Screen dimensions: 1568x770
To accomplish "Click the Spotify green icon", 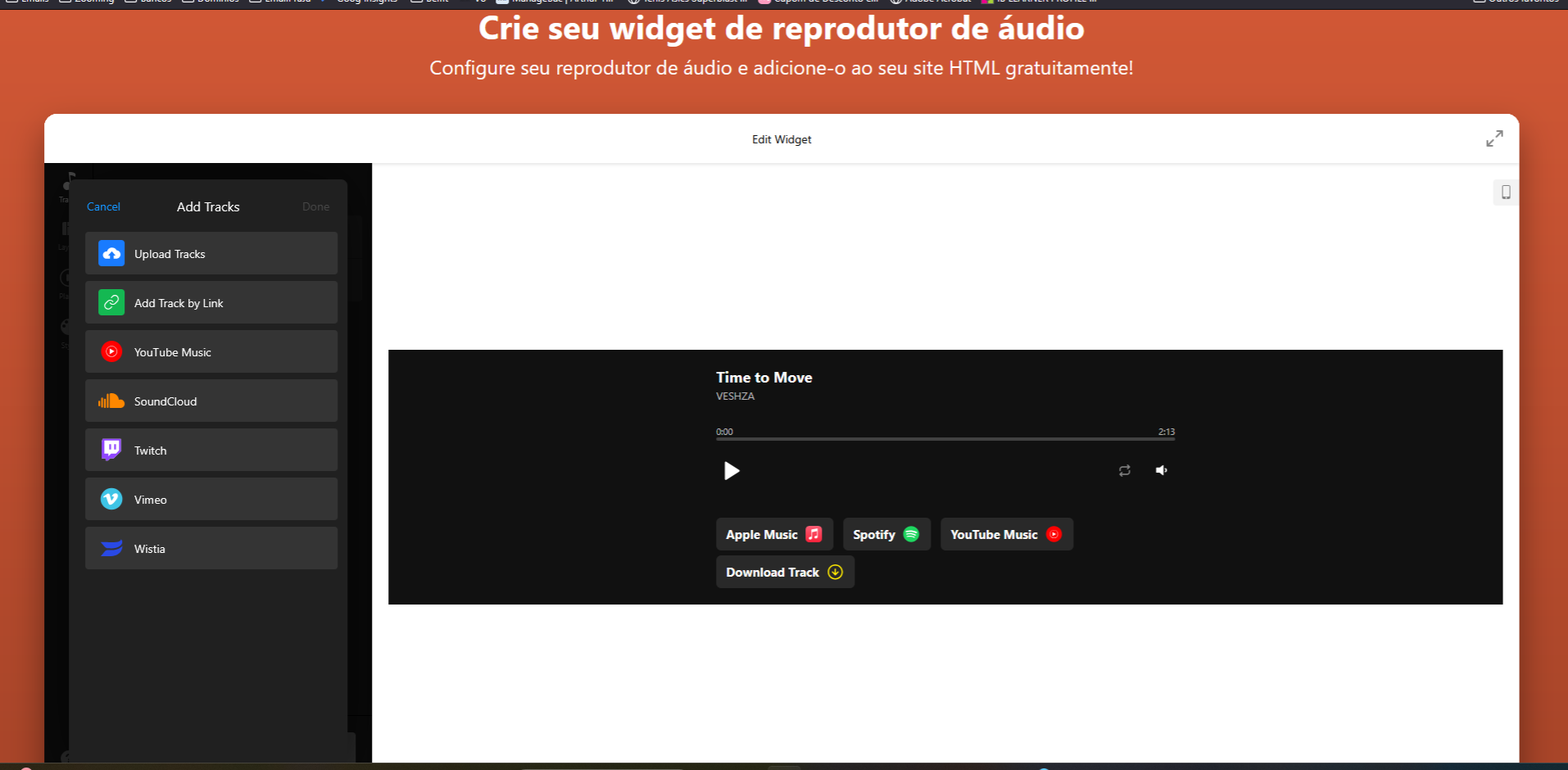I will tap(911, 534).
